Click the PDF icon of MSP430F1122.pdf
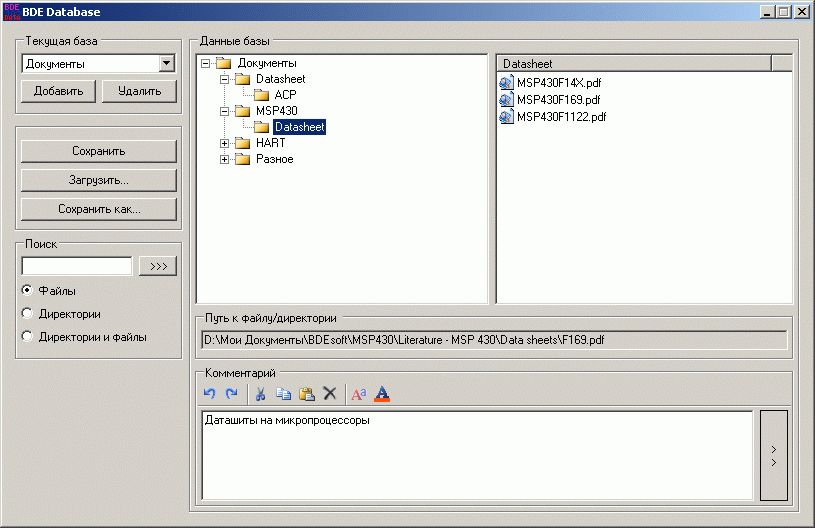The image size is (815, 528). coord(506,117)
